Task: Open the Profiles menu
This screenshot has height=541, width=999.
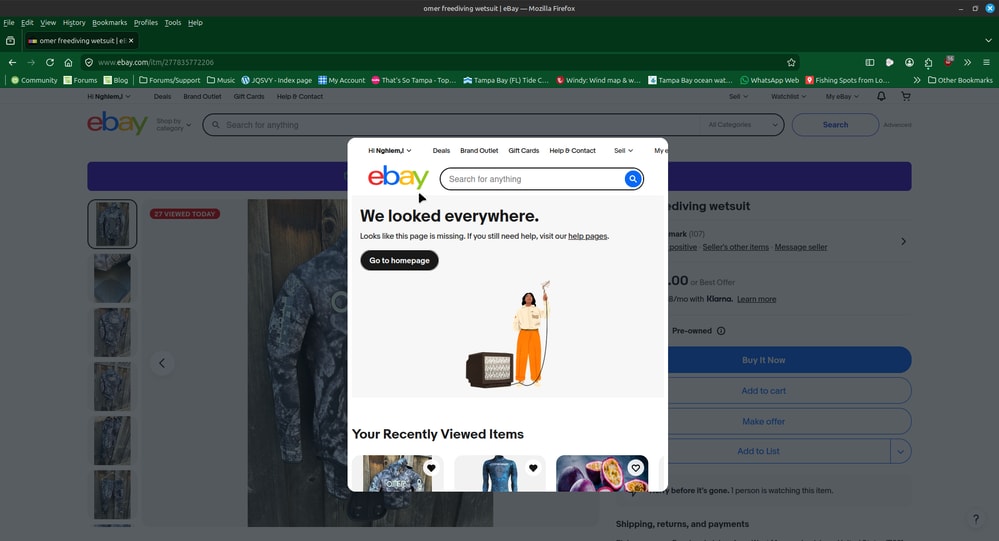Action: point(146,22)
